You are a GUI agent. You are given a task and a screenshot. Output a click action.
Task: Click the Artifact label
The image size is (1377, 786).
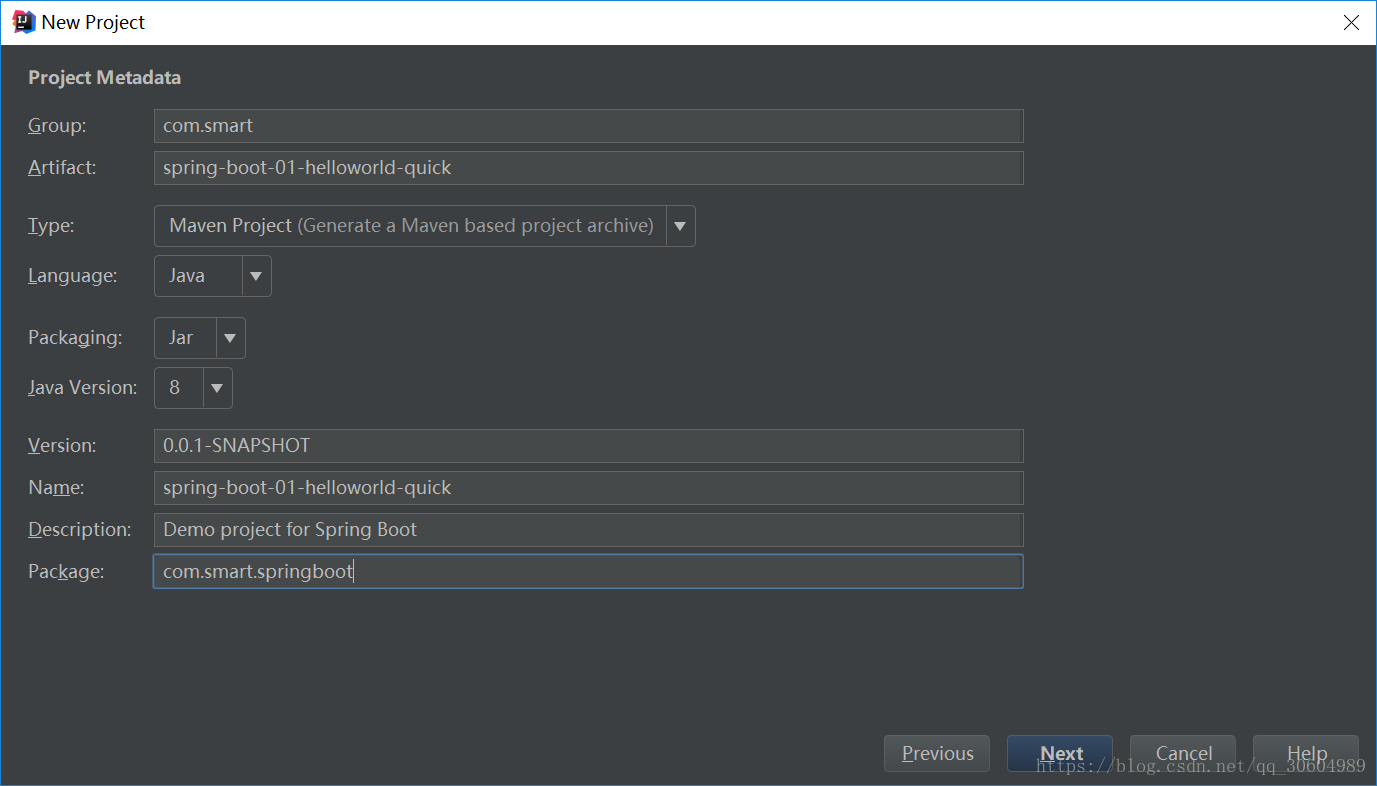tap(62, 168)
